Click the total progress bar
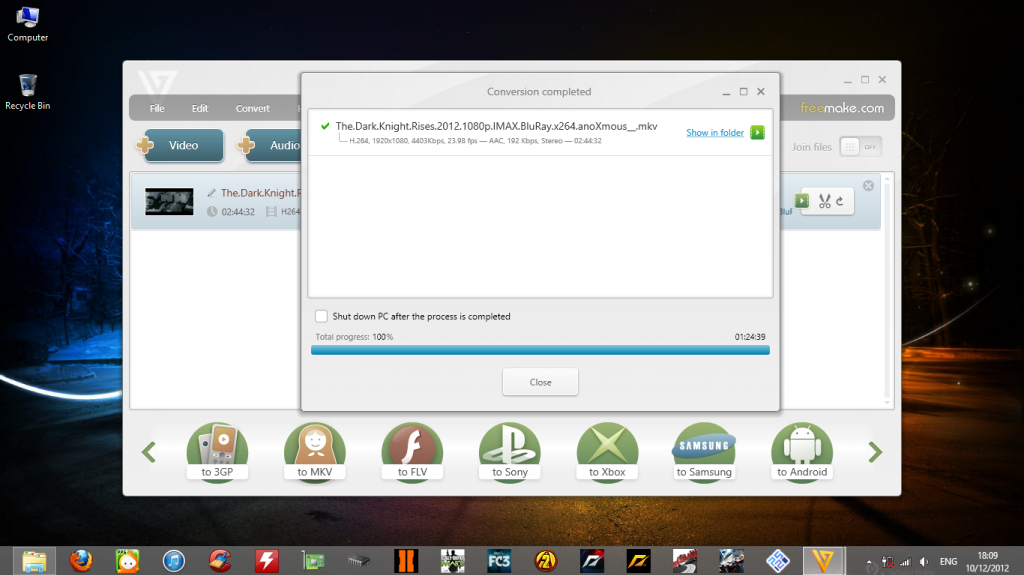 540,350
